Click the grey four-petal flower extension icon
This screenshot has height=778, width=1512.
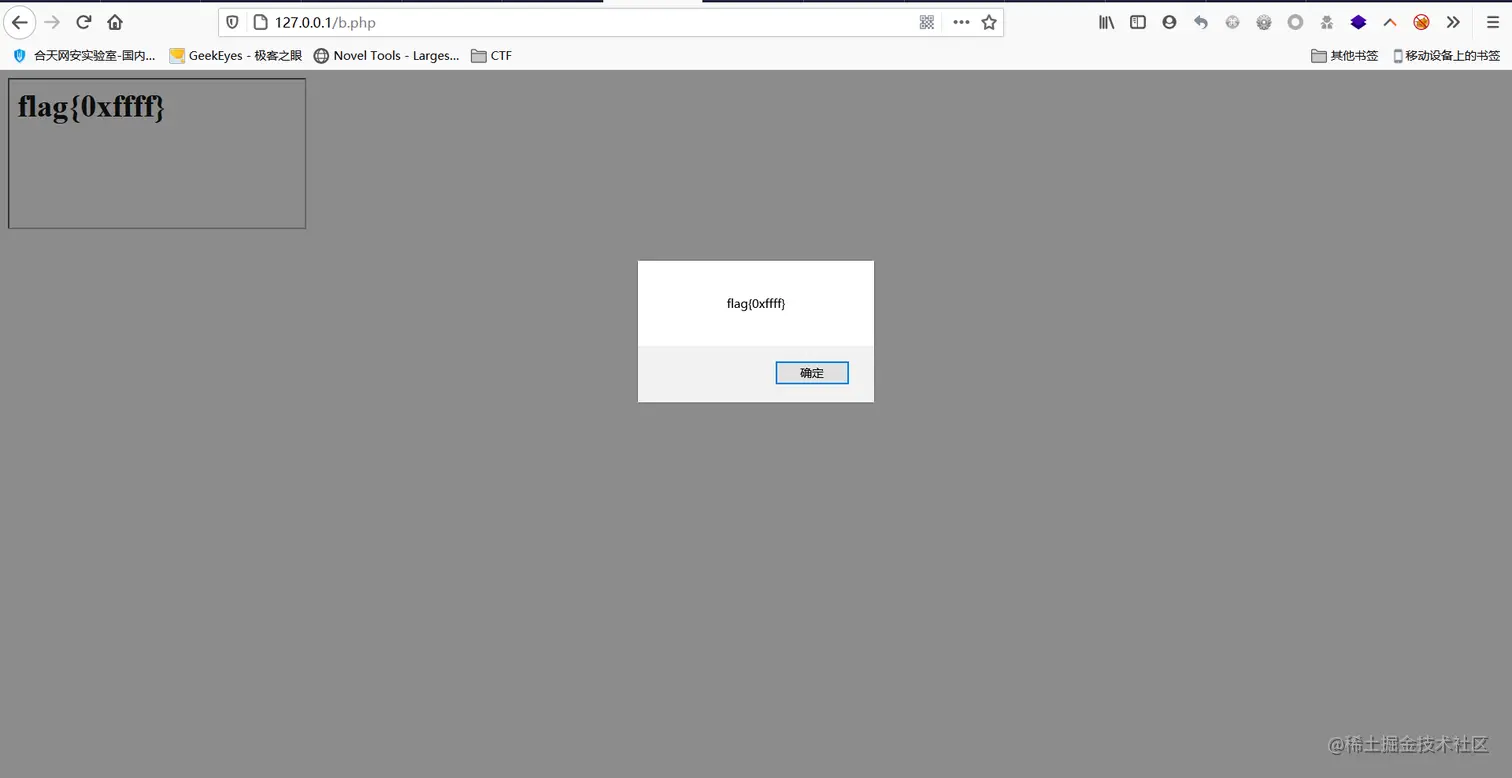1232,22
